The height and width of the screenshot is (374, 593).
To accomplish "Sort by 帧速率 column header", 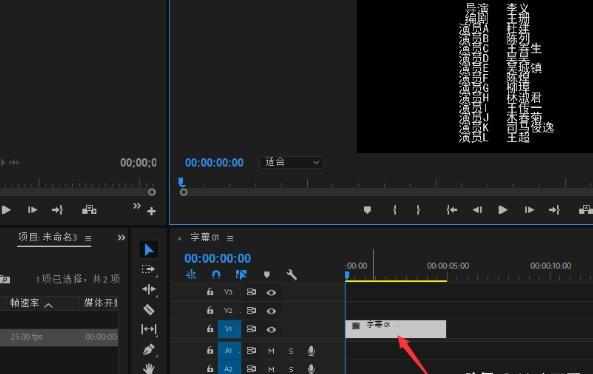I will coord(25,303).
